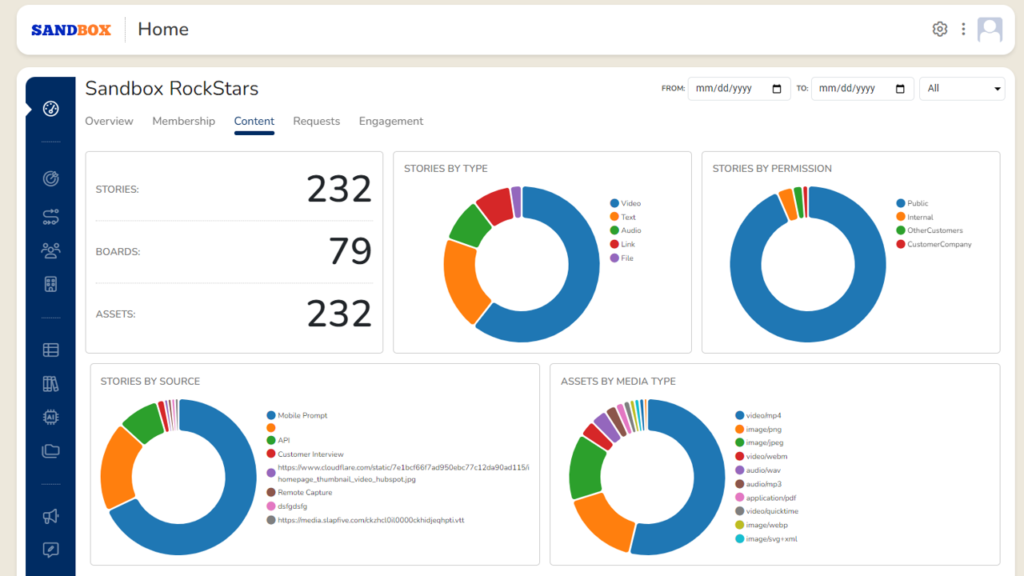1024x576 pixels.
Task: Click the stacked folders icon in sidebar
Action: tap(50, 451)
